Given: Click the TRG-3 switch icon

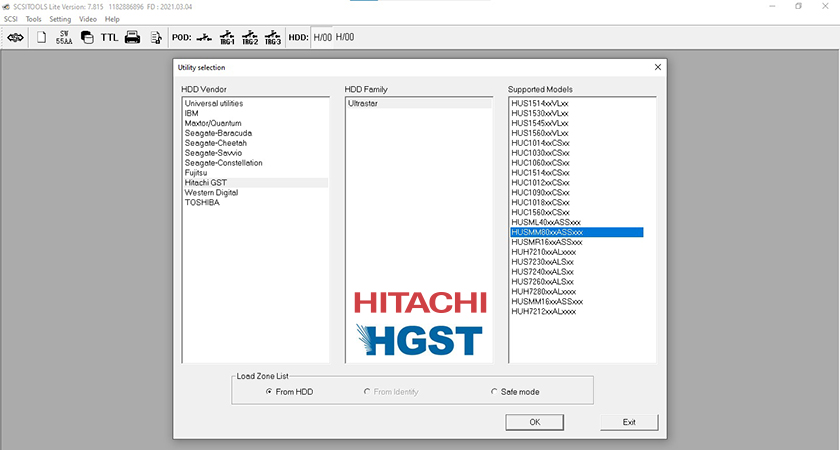Looking at the screenshot, I should click(273, 38).
